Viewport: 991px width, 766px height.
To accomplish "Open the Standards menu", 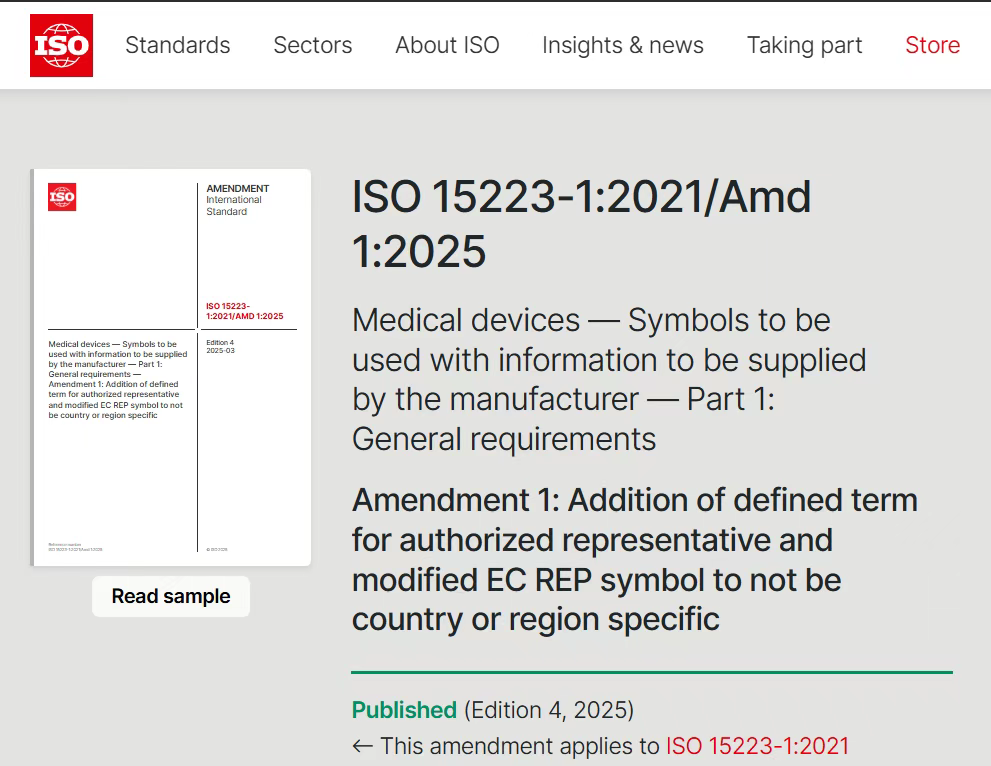I will click(177, 45).
